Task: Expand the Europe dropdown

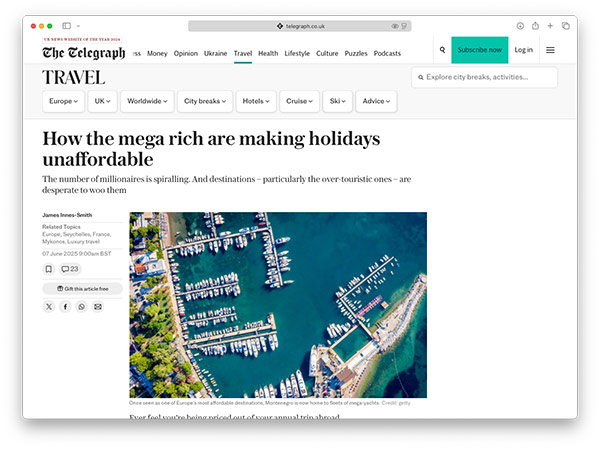Action: click(63, 101)
